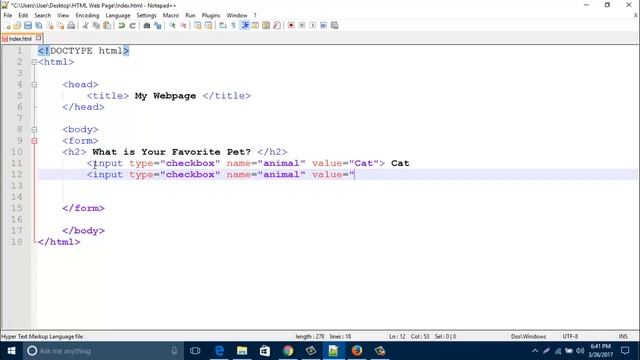The image size is (640, 360).
Task: Open Find with the binoculars icon
Action: [x=147, y=26]
